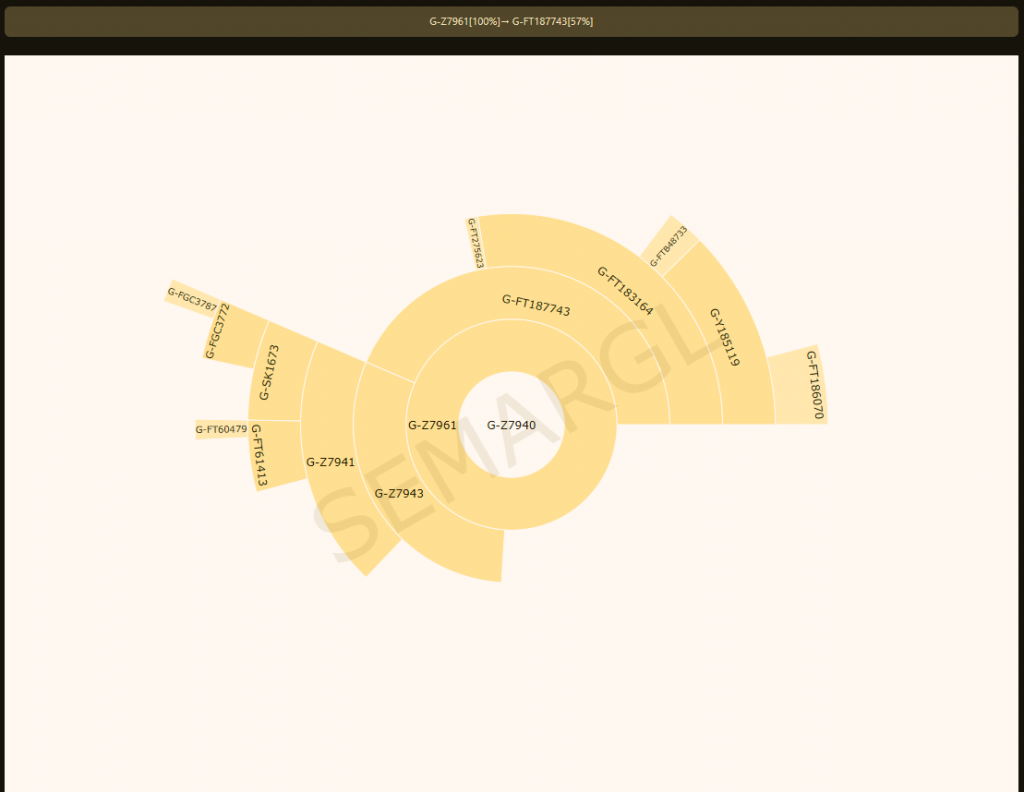The image size is (1024, 792).
Task: Click the G-Z7961 ring segment
Action: (432, 426)
